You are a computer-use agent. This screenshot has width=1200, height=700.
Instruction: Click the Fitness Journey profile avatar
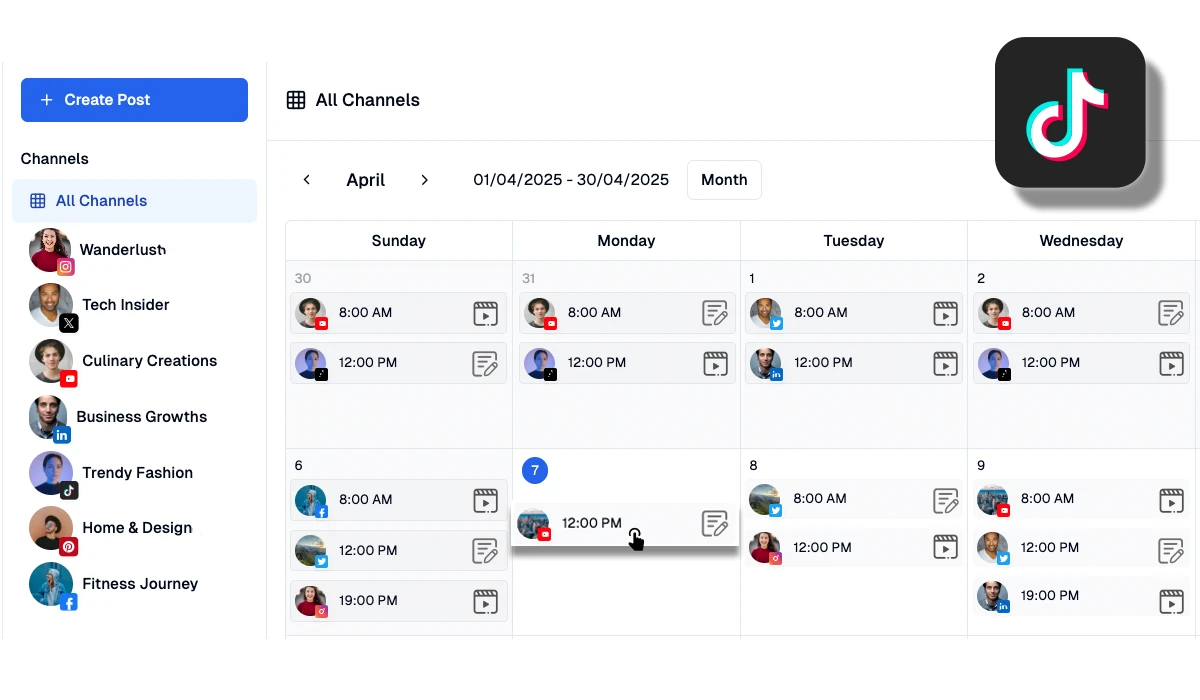(50, 584)
